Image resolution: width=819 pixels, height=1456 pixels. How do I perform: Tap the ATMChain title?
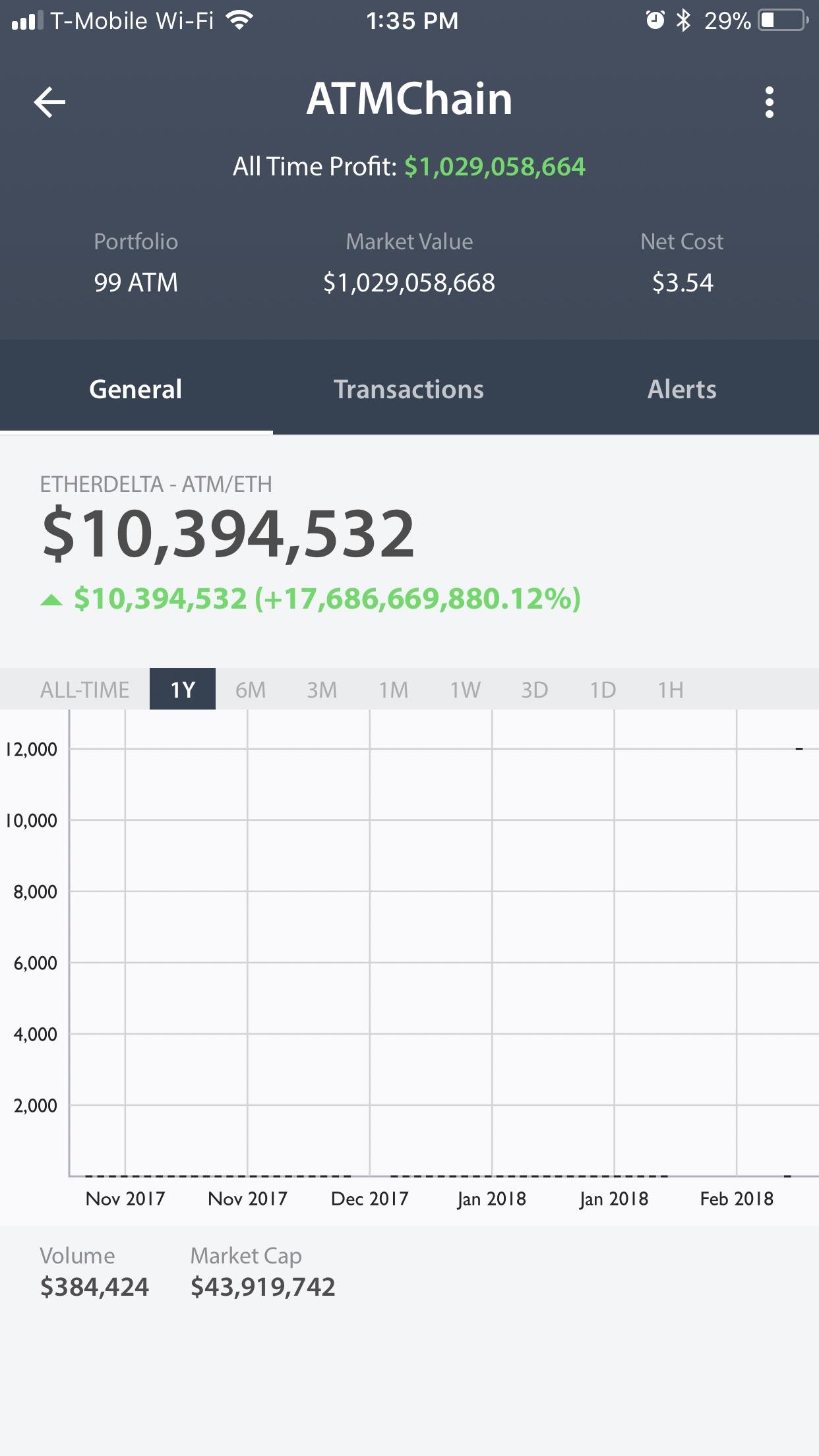point(409,99)
